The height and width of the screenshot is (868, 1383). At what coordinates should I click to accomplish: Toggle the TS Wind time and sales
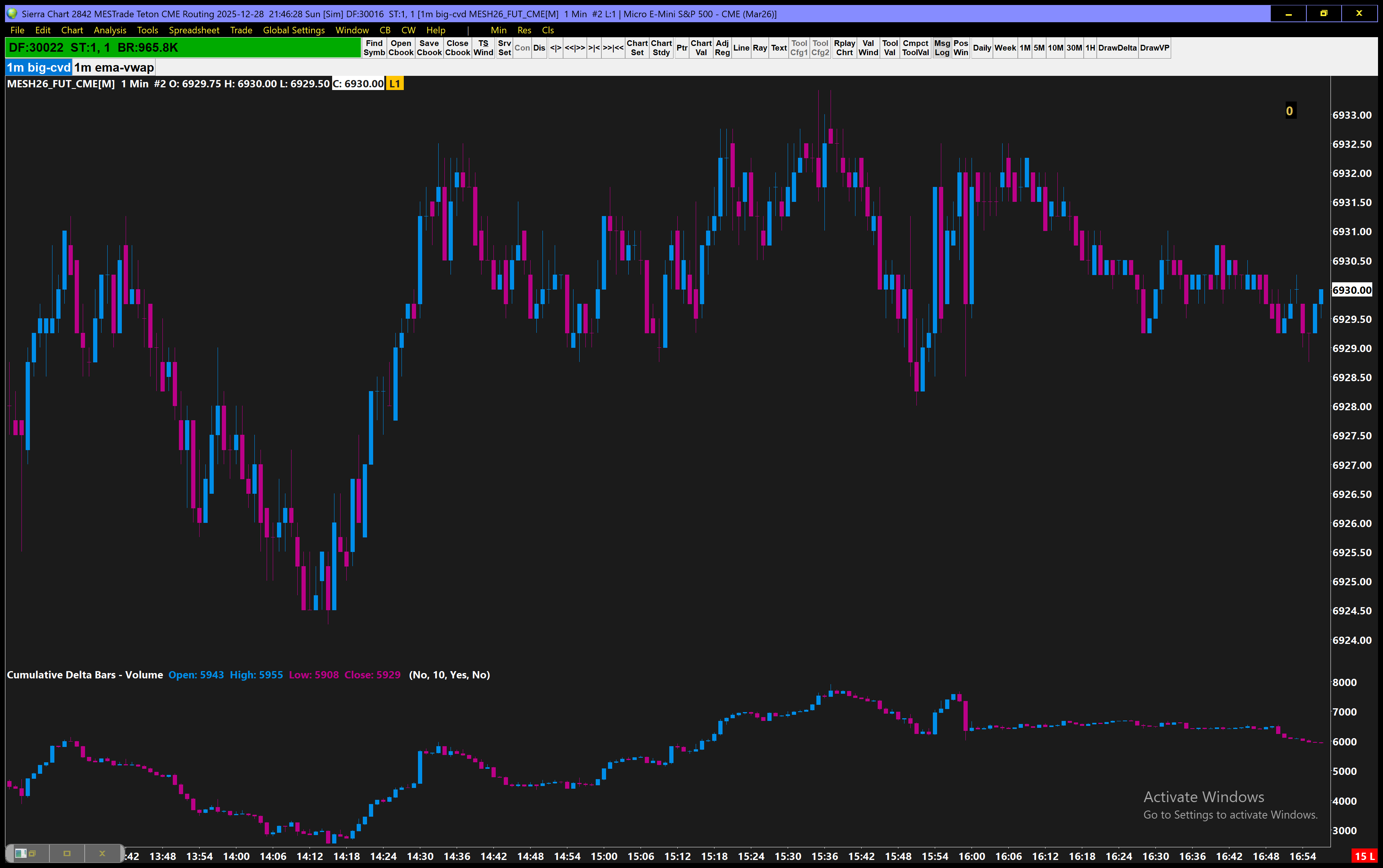click(483, 47)
